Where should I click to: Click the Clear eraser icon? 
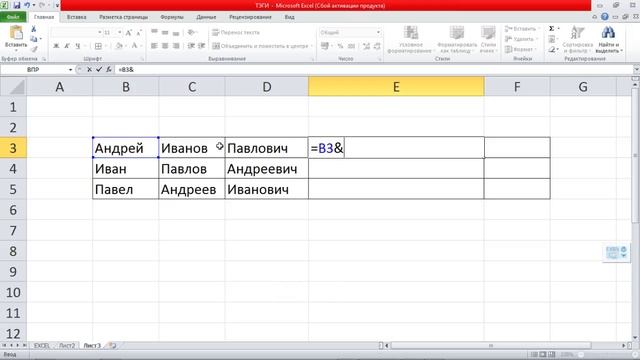[x=552, y=49]
